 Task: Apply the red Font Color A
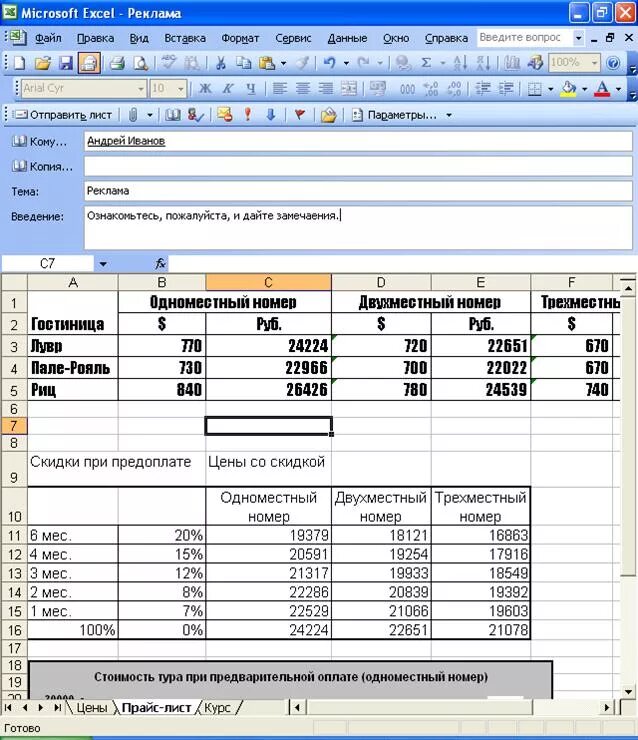[602, 89]
